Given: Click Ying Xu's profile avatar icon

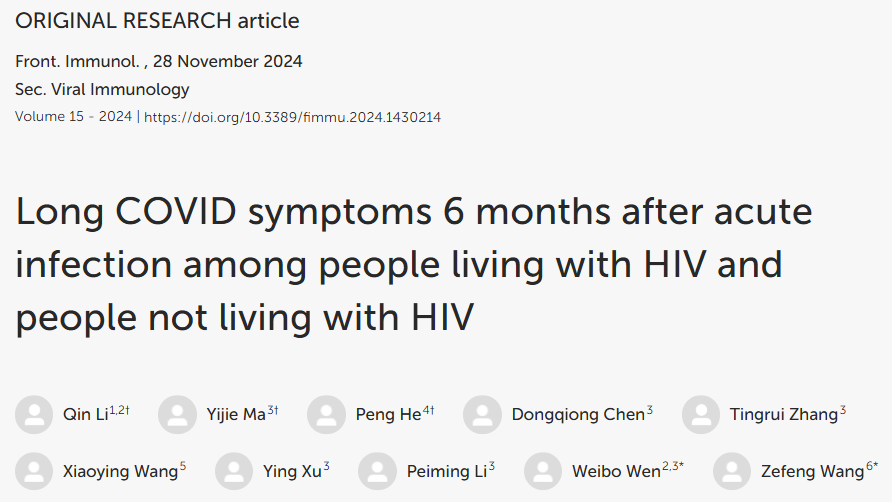Looking at the screenshot, I should click(234, 471).
